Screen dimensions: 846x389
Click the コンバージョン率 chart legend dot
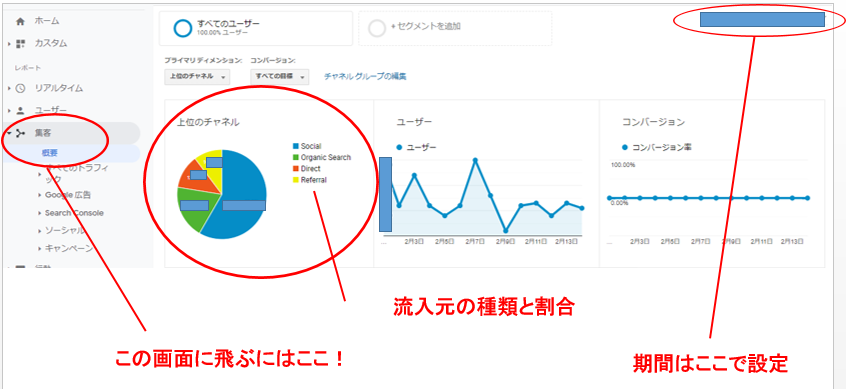pos(625,147)
